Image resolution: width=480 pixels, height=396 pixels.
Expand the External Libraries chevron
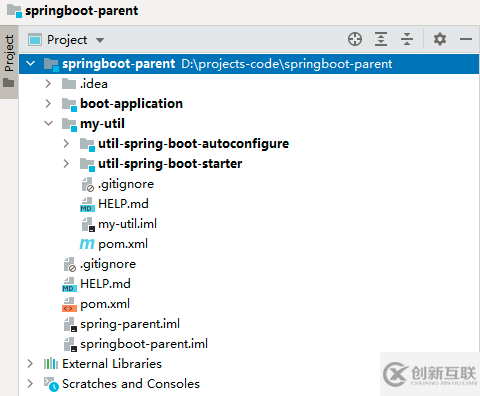click(30, 364)
